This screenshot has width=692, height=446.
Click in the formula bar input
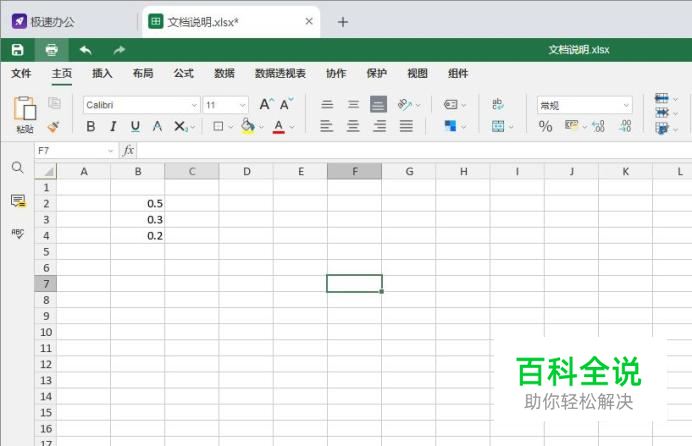point(414,151)
